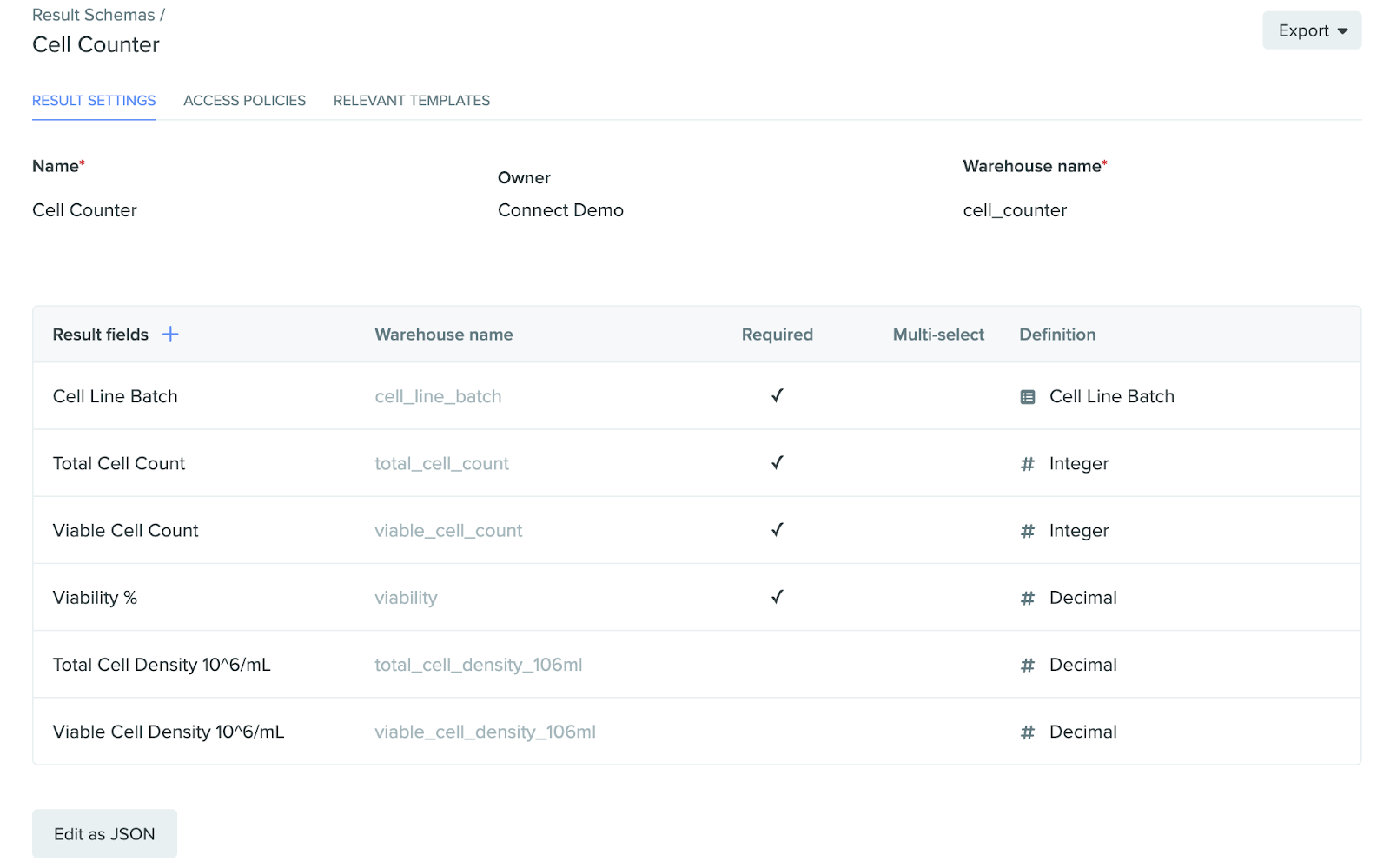Click the Warehouse name column header

pyautogui.click(x=444, y=335)
